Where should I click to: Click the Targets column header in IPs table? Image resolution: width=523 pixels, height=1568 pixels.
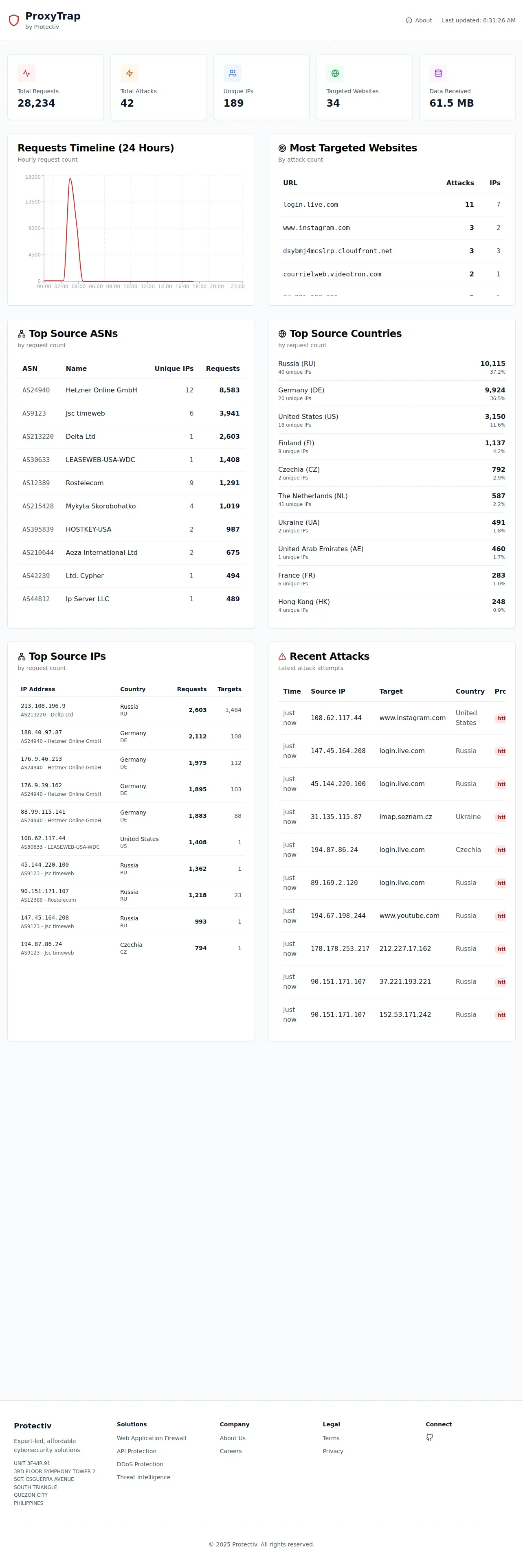coord(230,689)
